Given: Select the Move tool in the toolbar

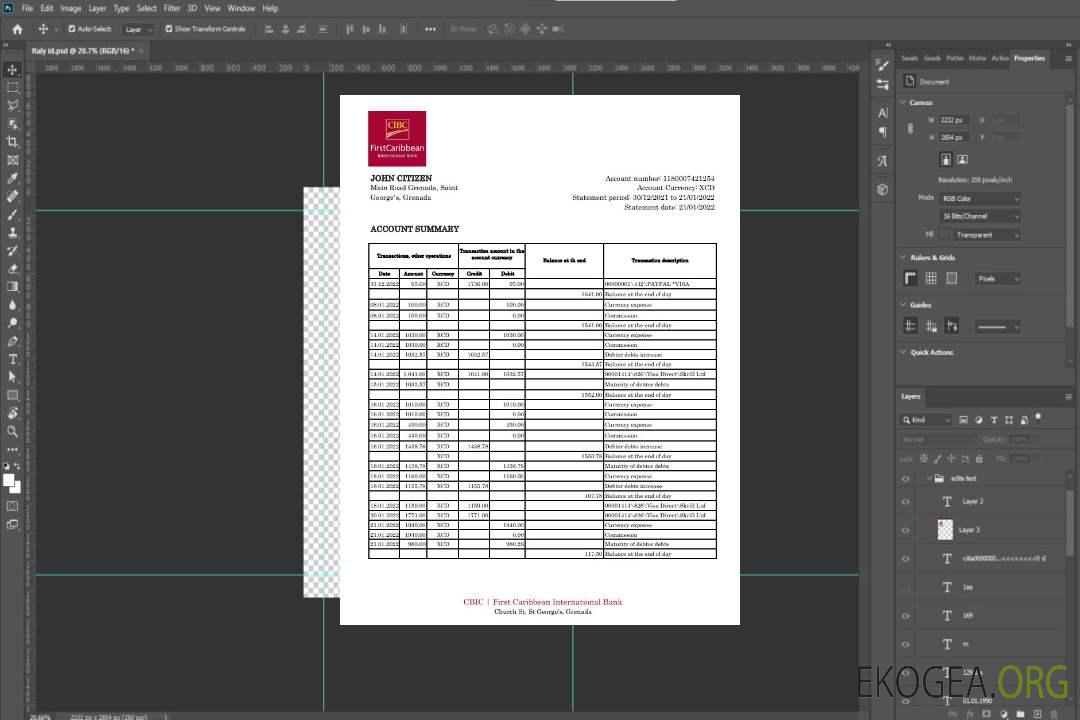Looking at the screenshot, I should pos(12,70).
